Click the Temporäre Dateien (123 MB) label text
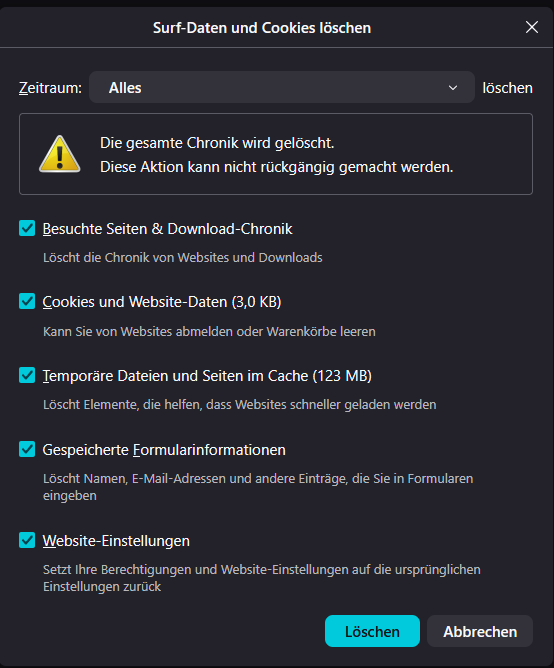554x668 pixels. tap(207, 376)
